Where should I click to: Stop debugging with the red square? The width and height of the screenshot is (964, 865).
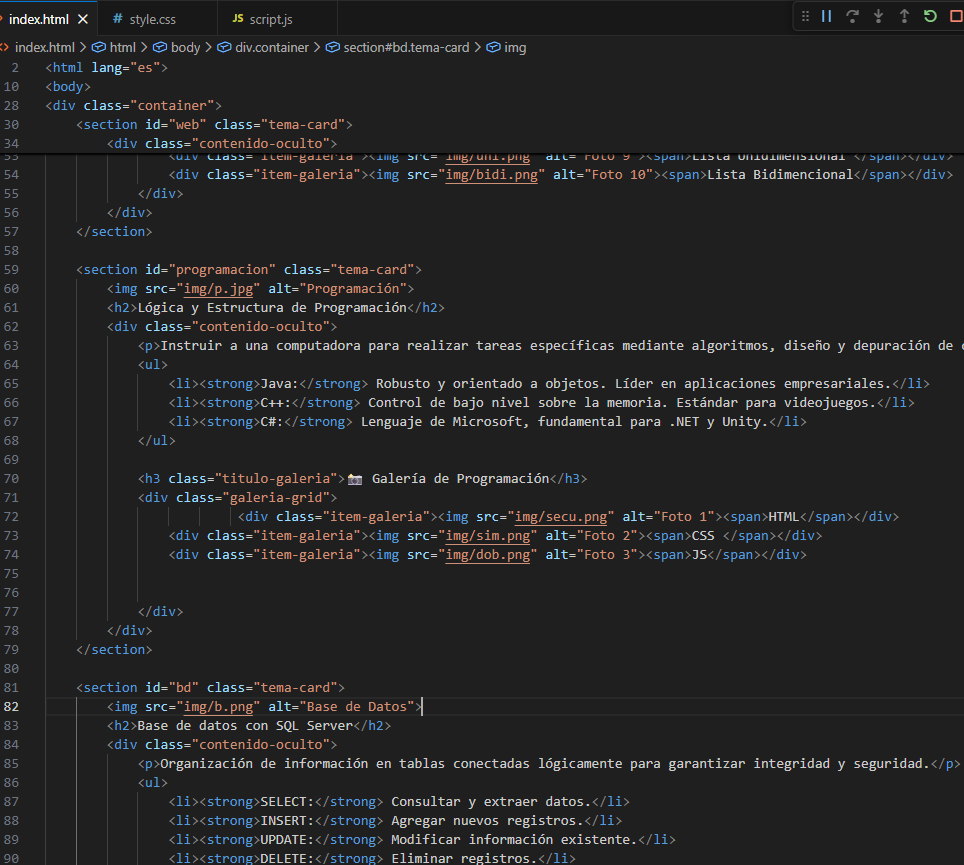(955, 16)
